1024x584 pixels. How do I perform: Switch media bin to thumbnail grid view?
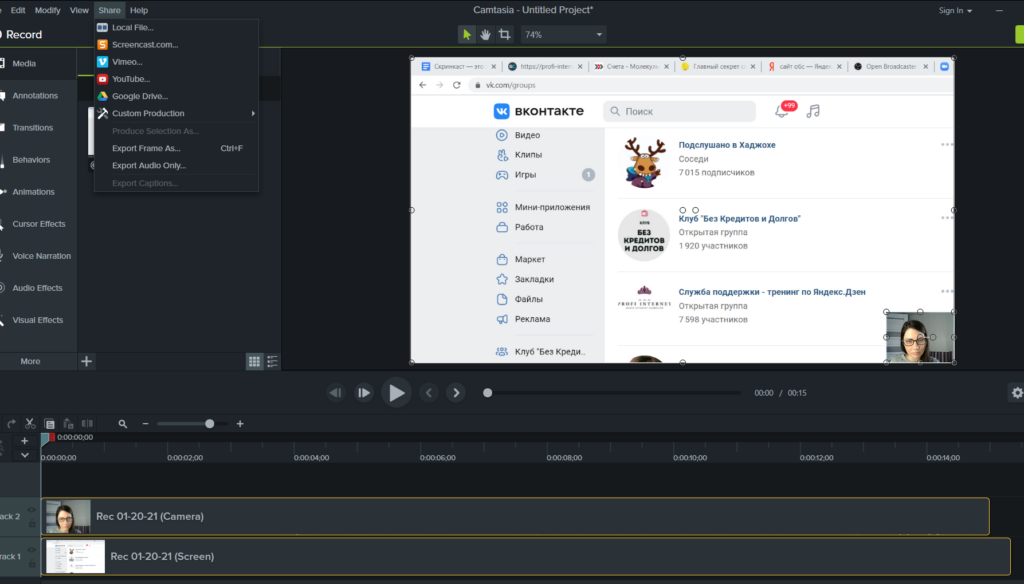point(254,361)
